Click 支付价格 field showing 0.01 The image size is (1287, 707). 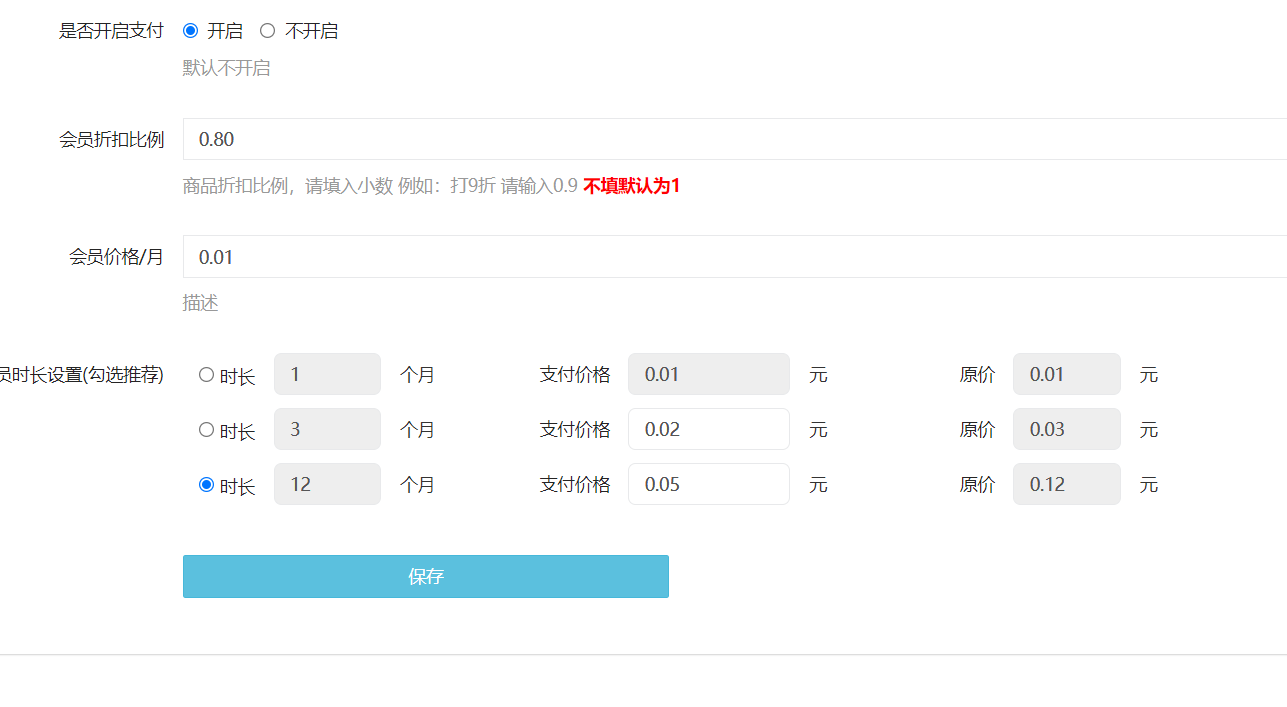click(708, 374)
